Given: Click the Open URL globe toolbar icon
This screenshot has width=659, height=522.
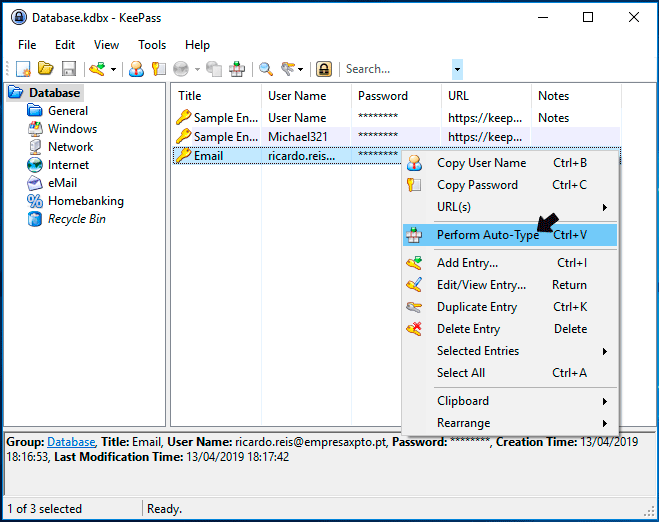Looking at the screenshot, I should tap(181, 69).
